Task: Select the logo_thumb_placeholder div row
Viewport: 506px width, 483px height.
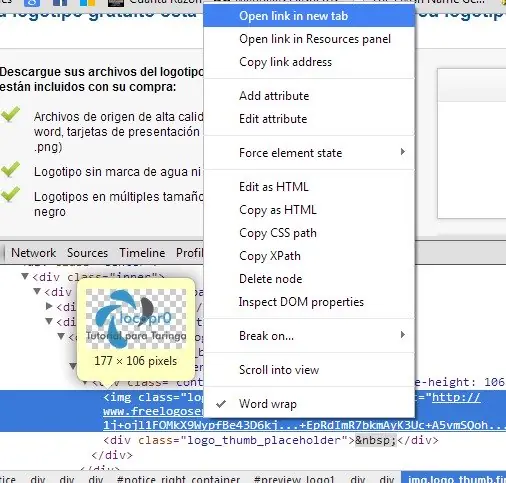Action: [271, 440]
